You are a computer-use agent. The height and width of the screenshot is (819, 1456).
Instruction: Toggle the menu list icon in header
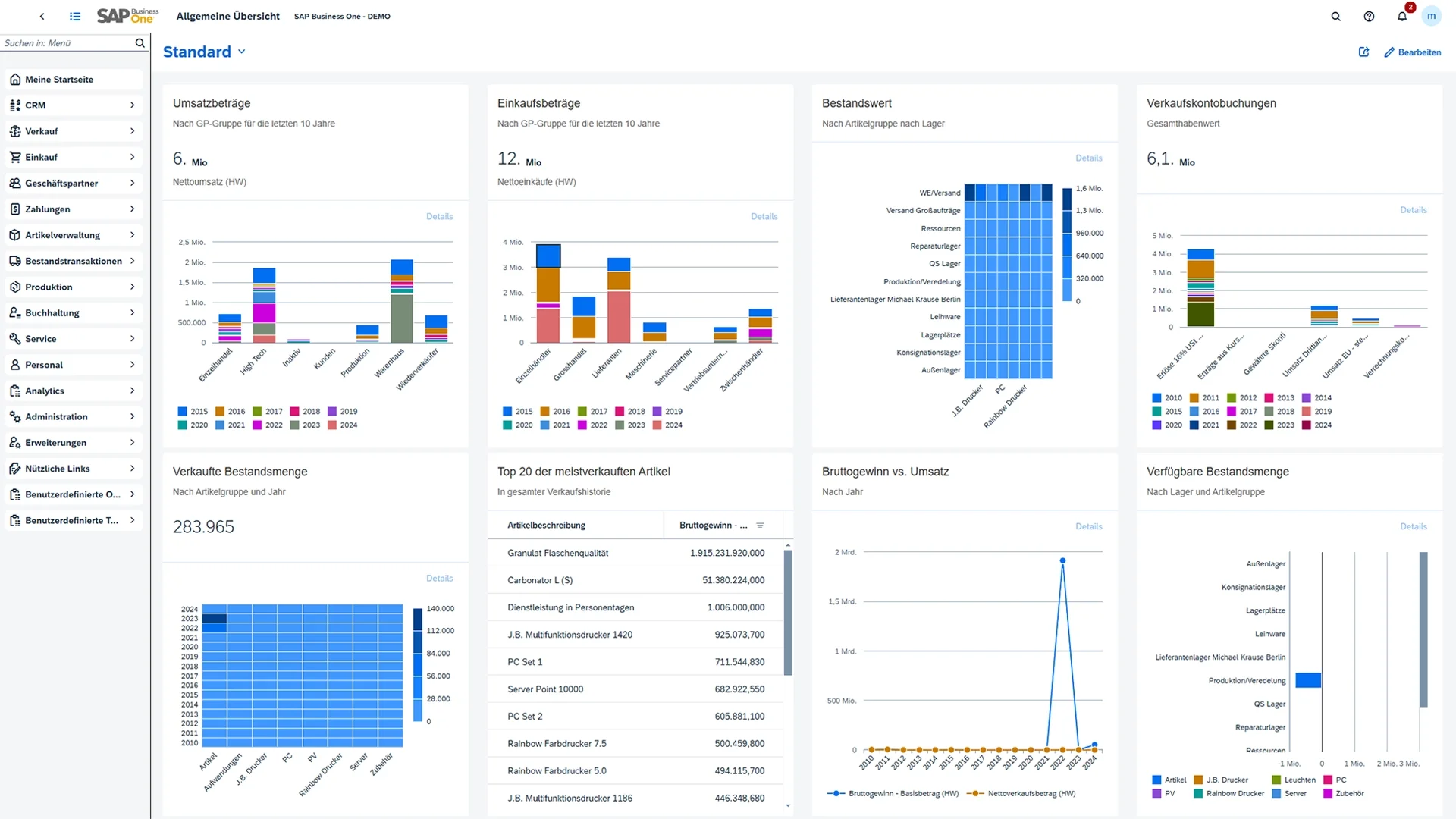[x=75, y=16]
